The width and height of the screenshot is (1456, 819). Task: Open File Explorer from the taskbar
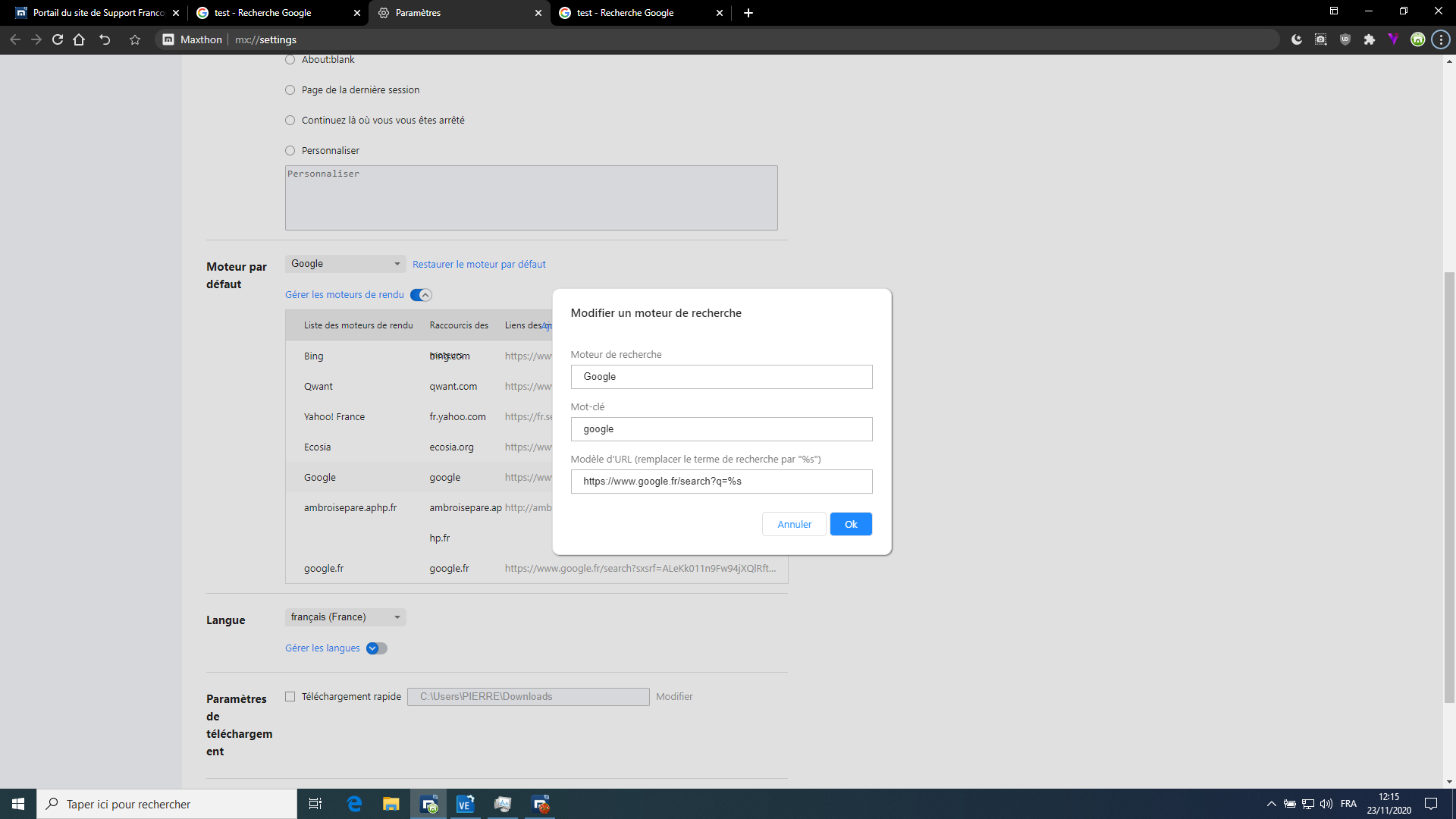pos(391,804)
